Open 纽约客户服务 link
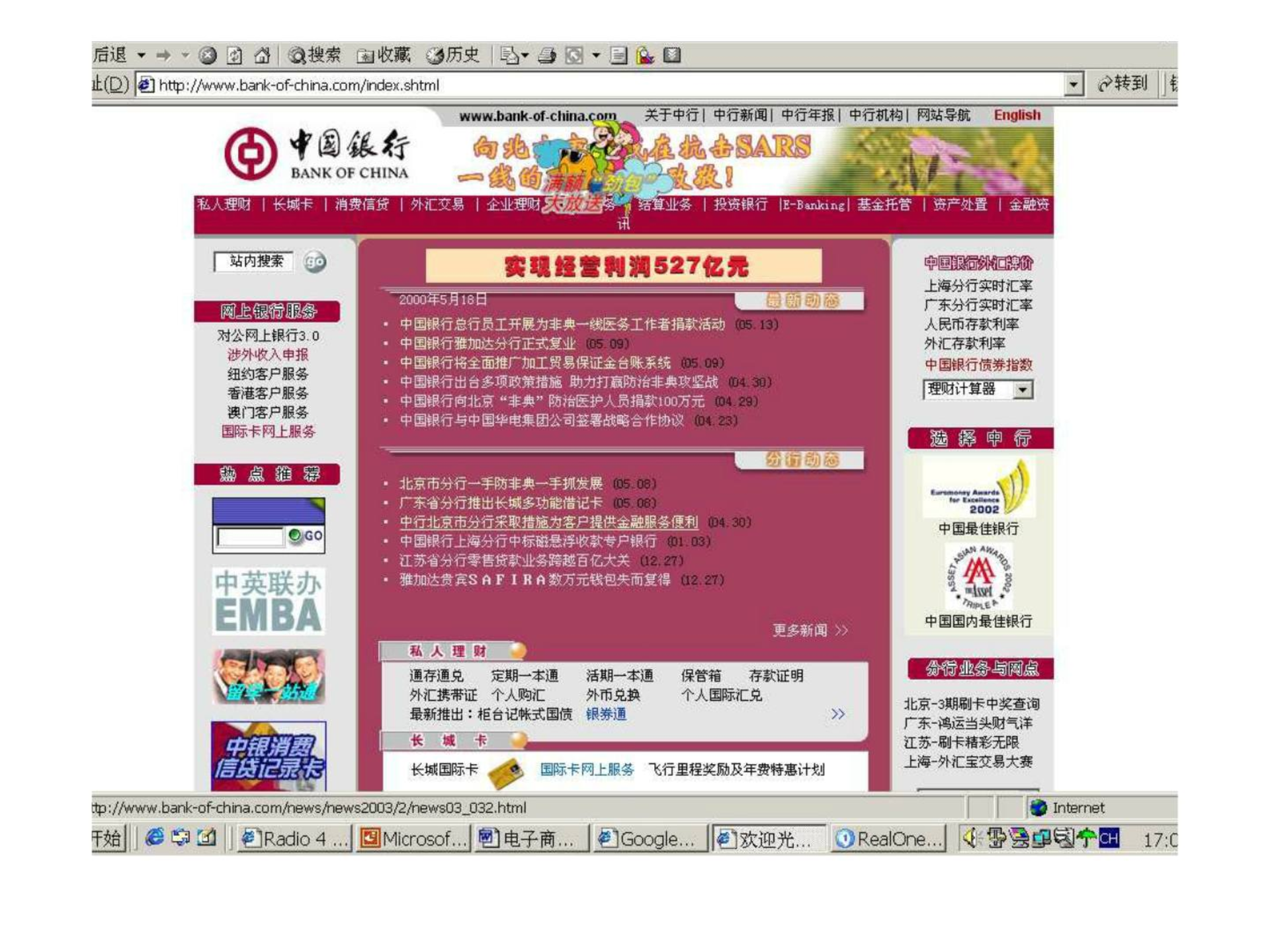Viewport: 1270px width, 952px height. [x=268, y=374]
